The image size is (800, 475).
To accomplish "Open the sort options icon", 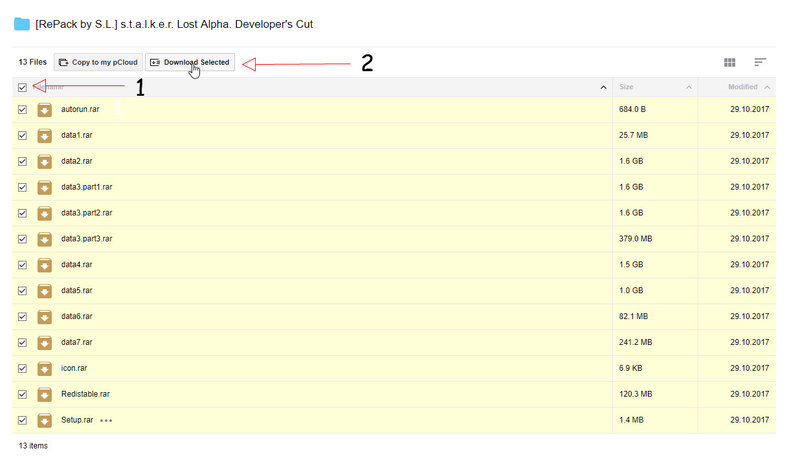I will pyautogui.click(x=760, y=62).
